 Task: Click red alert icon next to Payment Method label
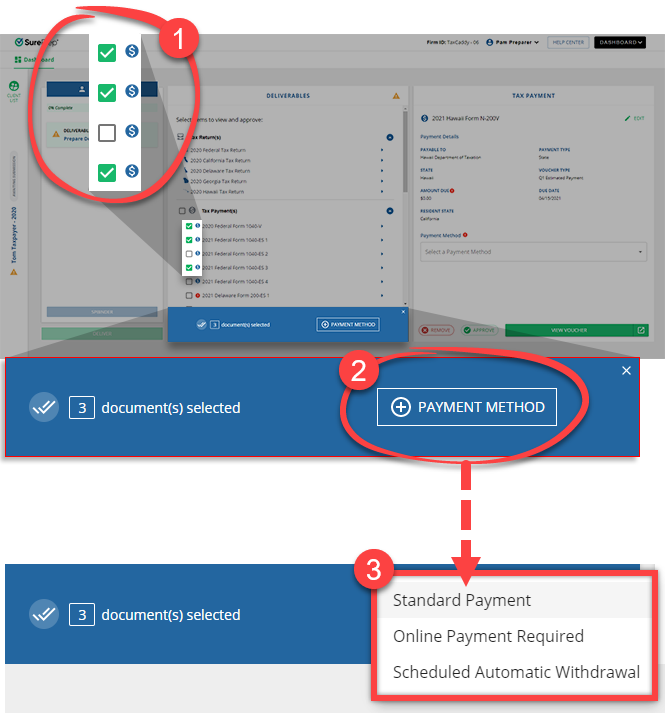(x=465, y=235)
